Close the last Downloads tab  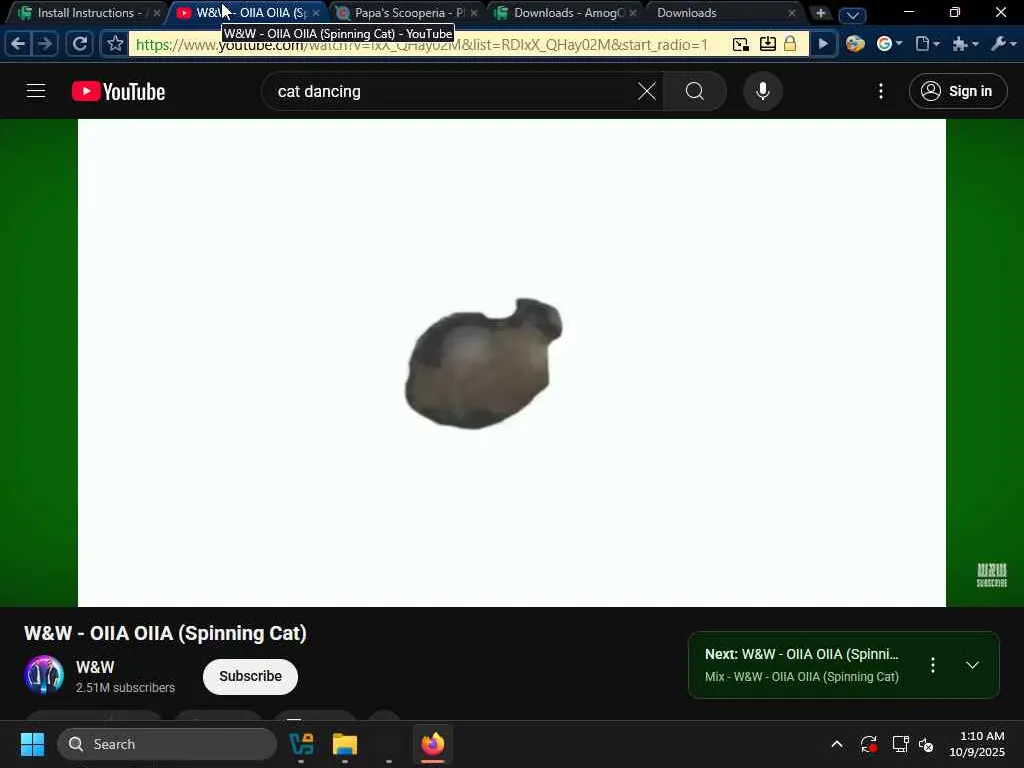point(792,13)
